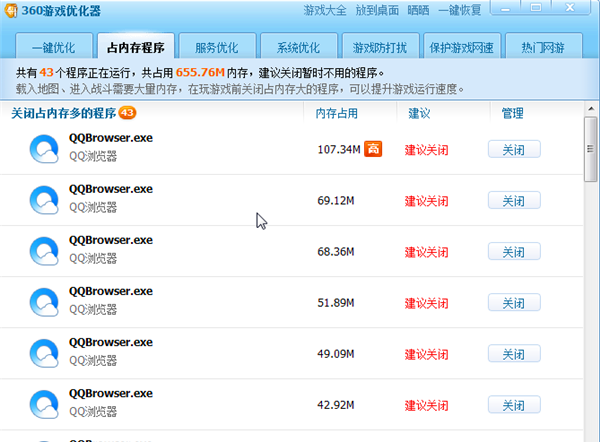This screenshot has height=442, width=600.
Task: Click QQBrowser icon in the 49.09M row
Action: [44, 353]
